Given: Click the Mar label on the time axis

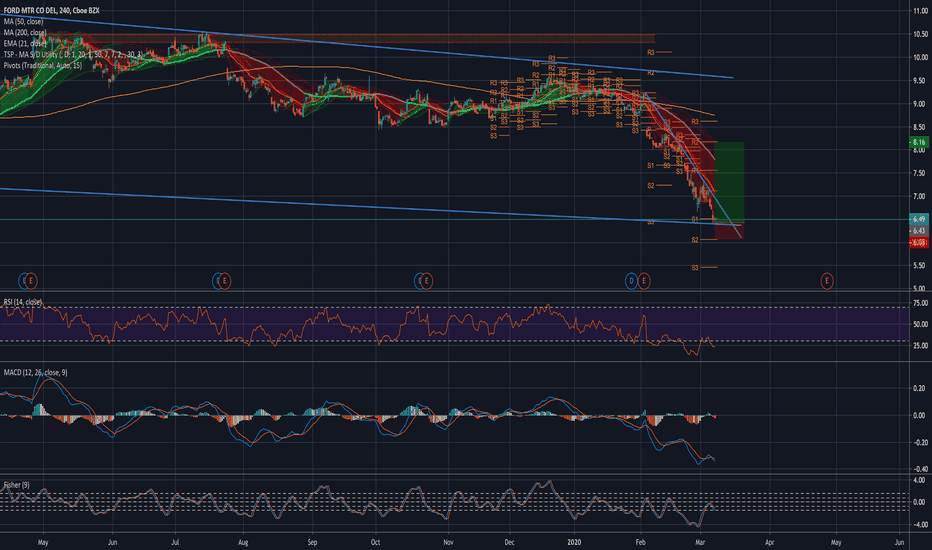Looking at the screenshot, I should coord(700,542).
